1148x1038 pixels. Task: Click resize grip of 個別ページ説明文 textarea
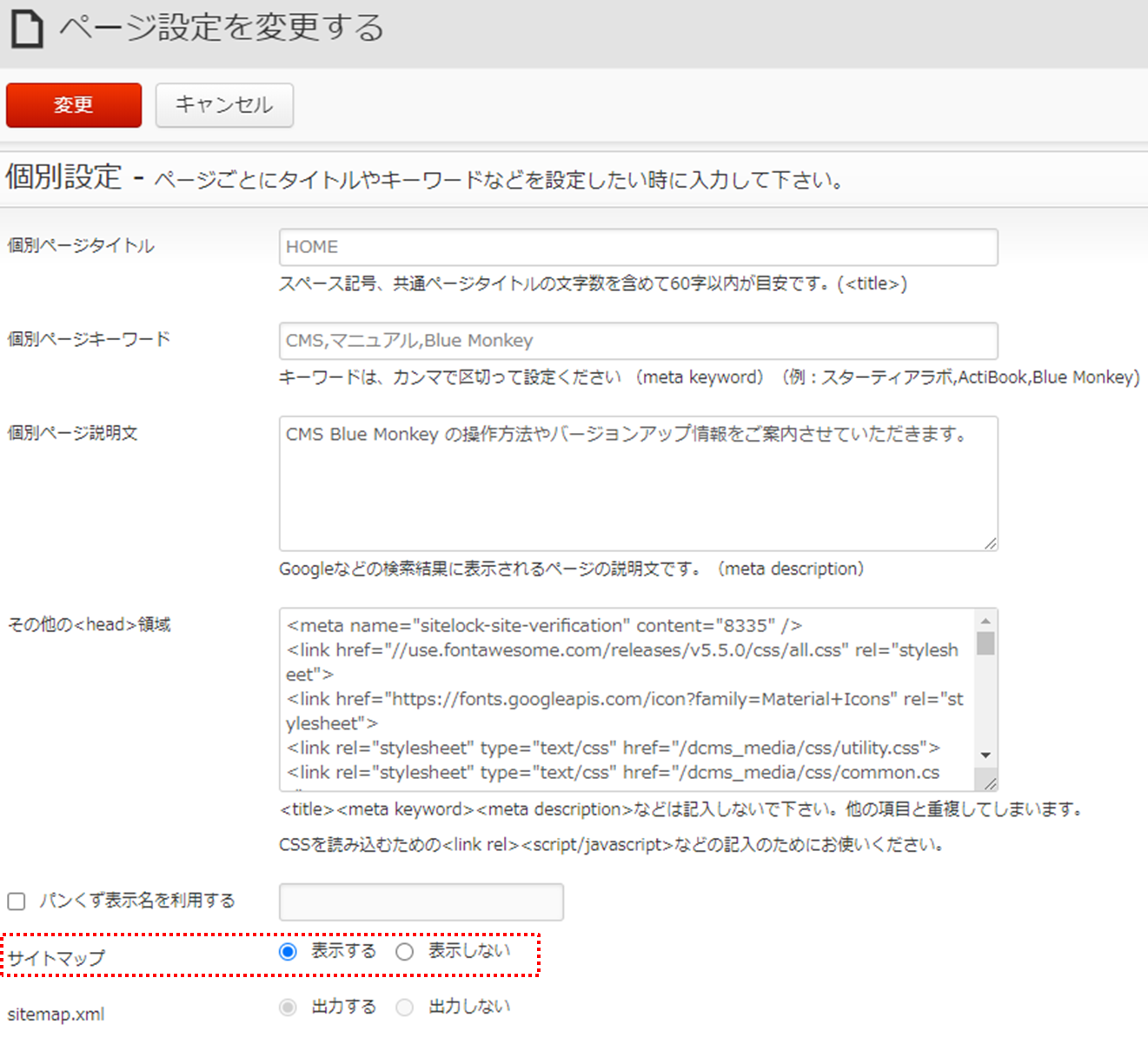click(990, 542)
